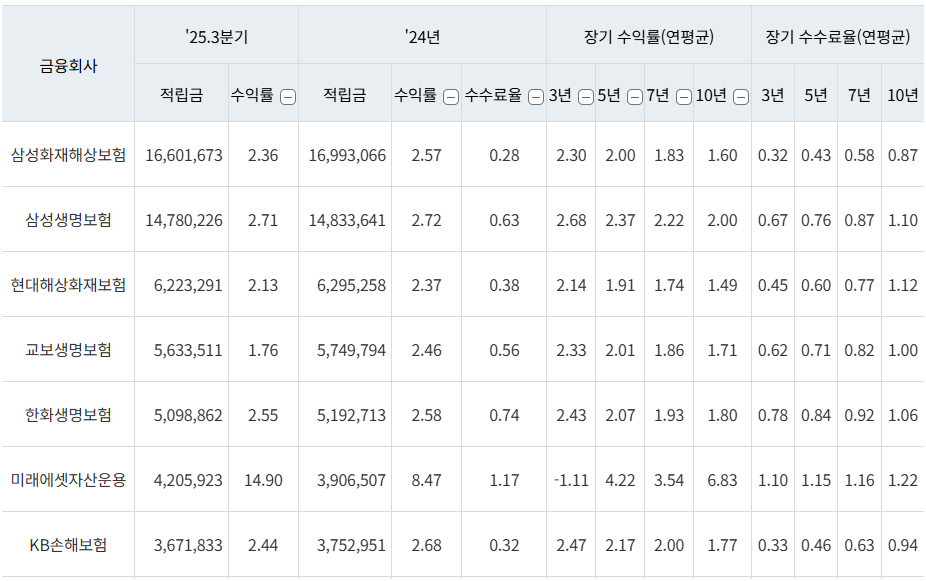Click the value 5,192,713
This screenshot has height=581, width=926.
point(351,415)
